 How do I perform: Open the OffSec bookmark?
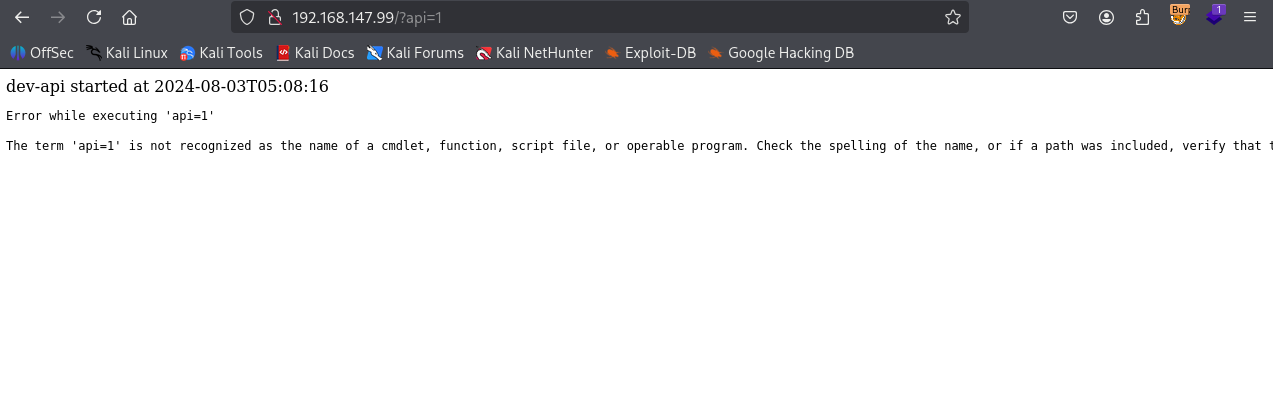coord(42,53)
